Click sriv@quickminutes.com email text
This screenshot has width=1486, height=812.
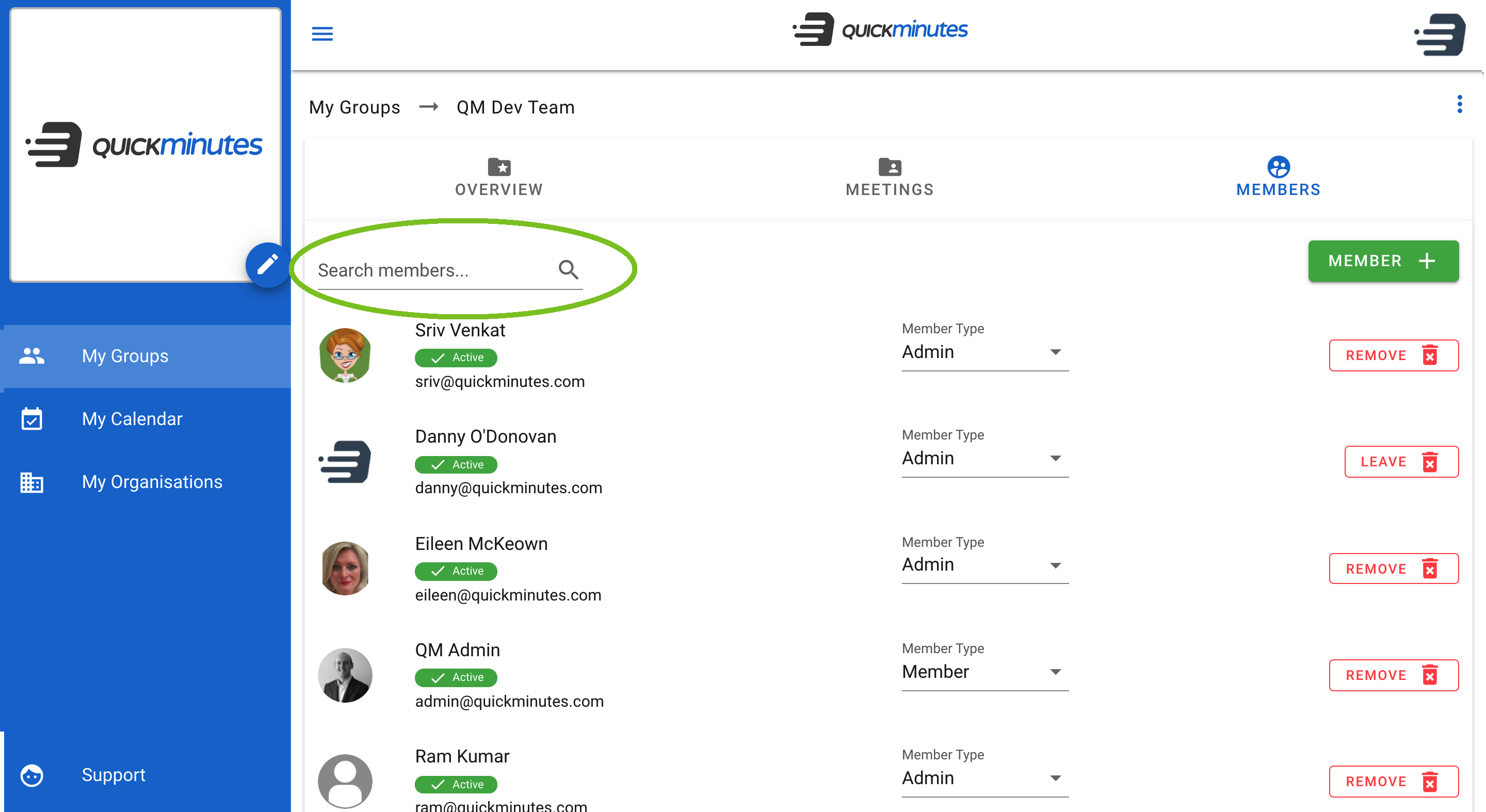pyautogui.click(x=499, y=382)
